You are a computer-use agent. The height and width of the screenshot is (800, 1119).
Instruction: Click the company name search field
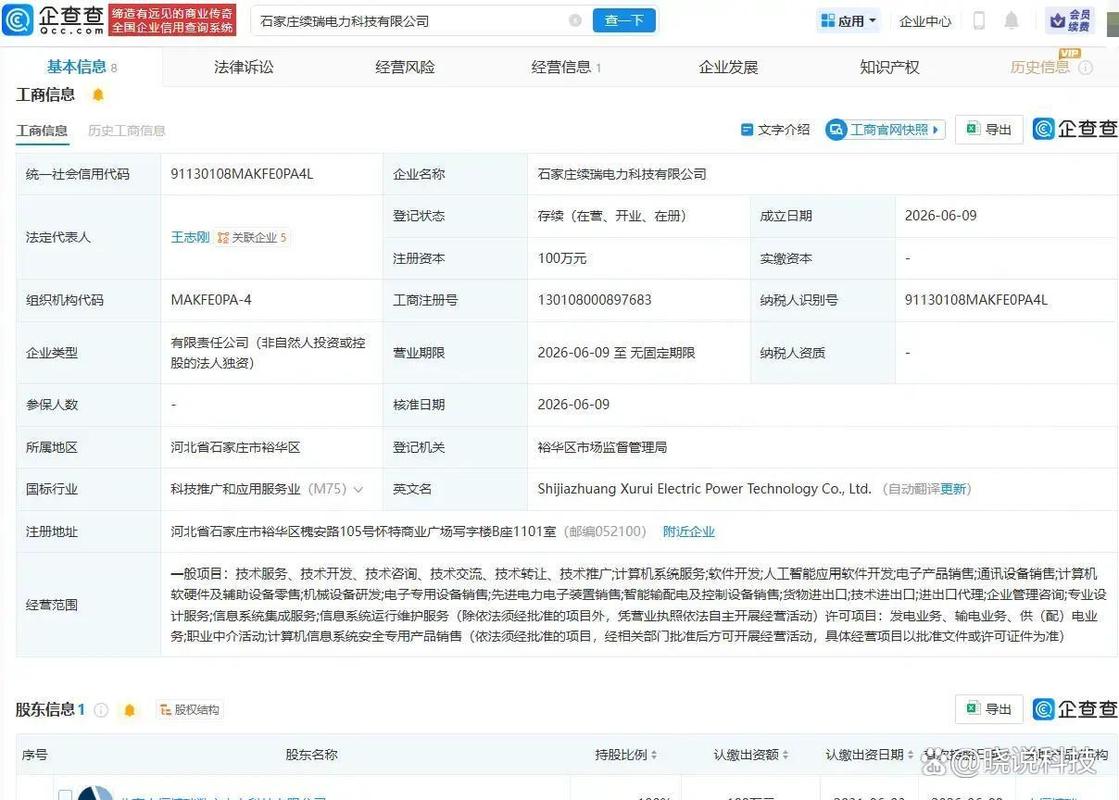coord(414,21)
